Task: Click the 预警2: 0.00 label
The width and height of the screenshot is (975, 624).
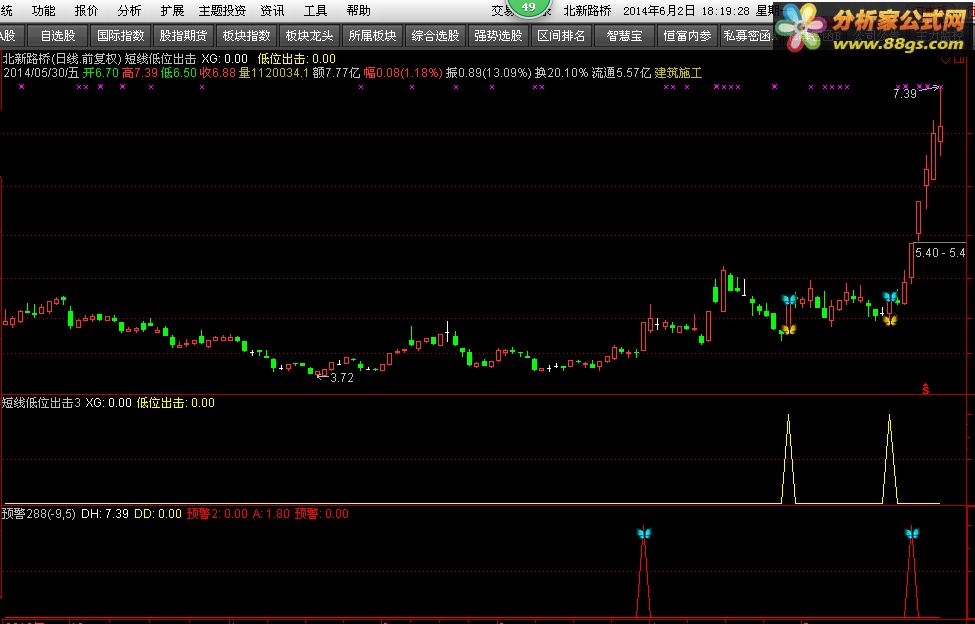Action: [x=217, y=513]
